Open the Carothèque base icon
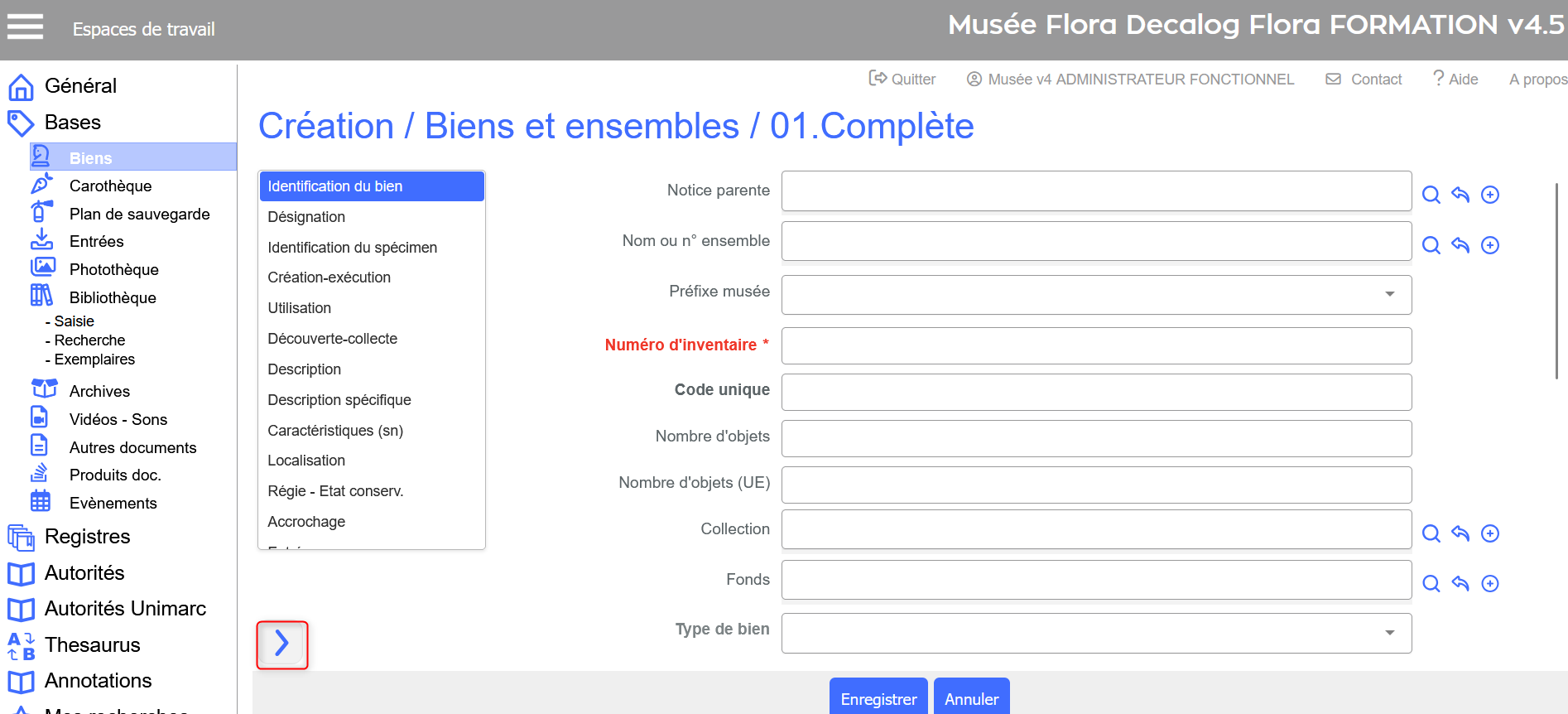1568x714 pixels. [x=41, y=185]
